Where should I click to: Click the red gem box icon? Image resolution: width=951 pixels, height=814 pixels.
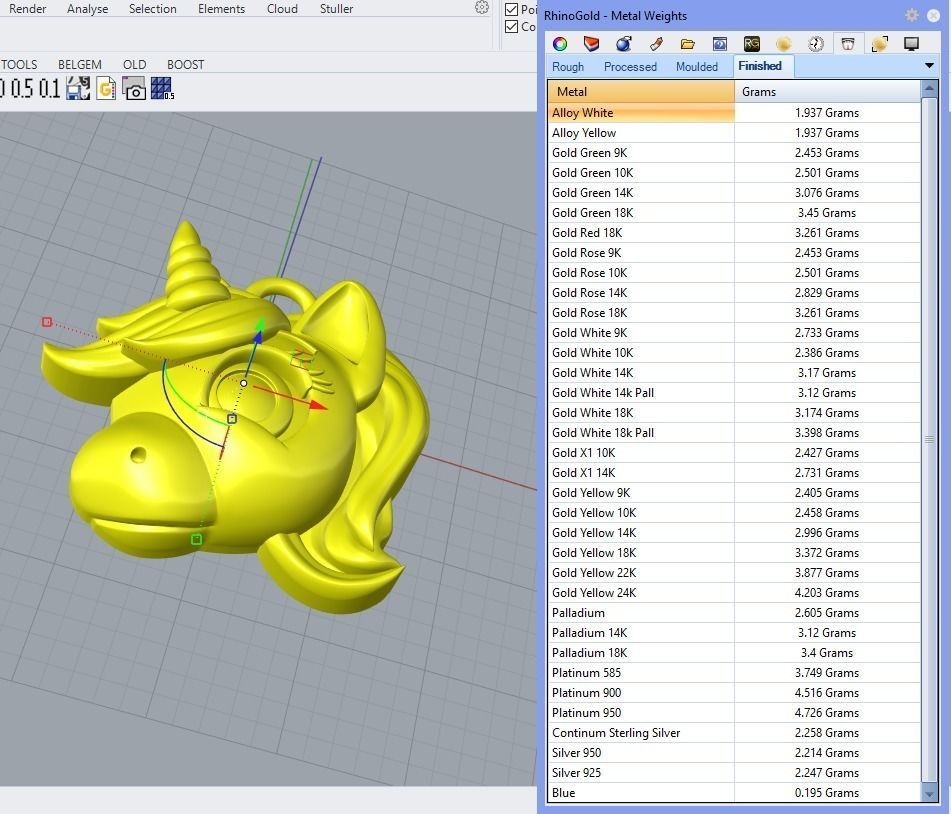pyautogui.click(x=591, y=44)
